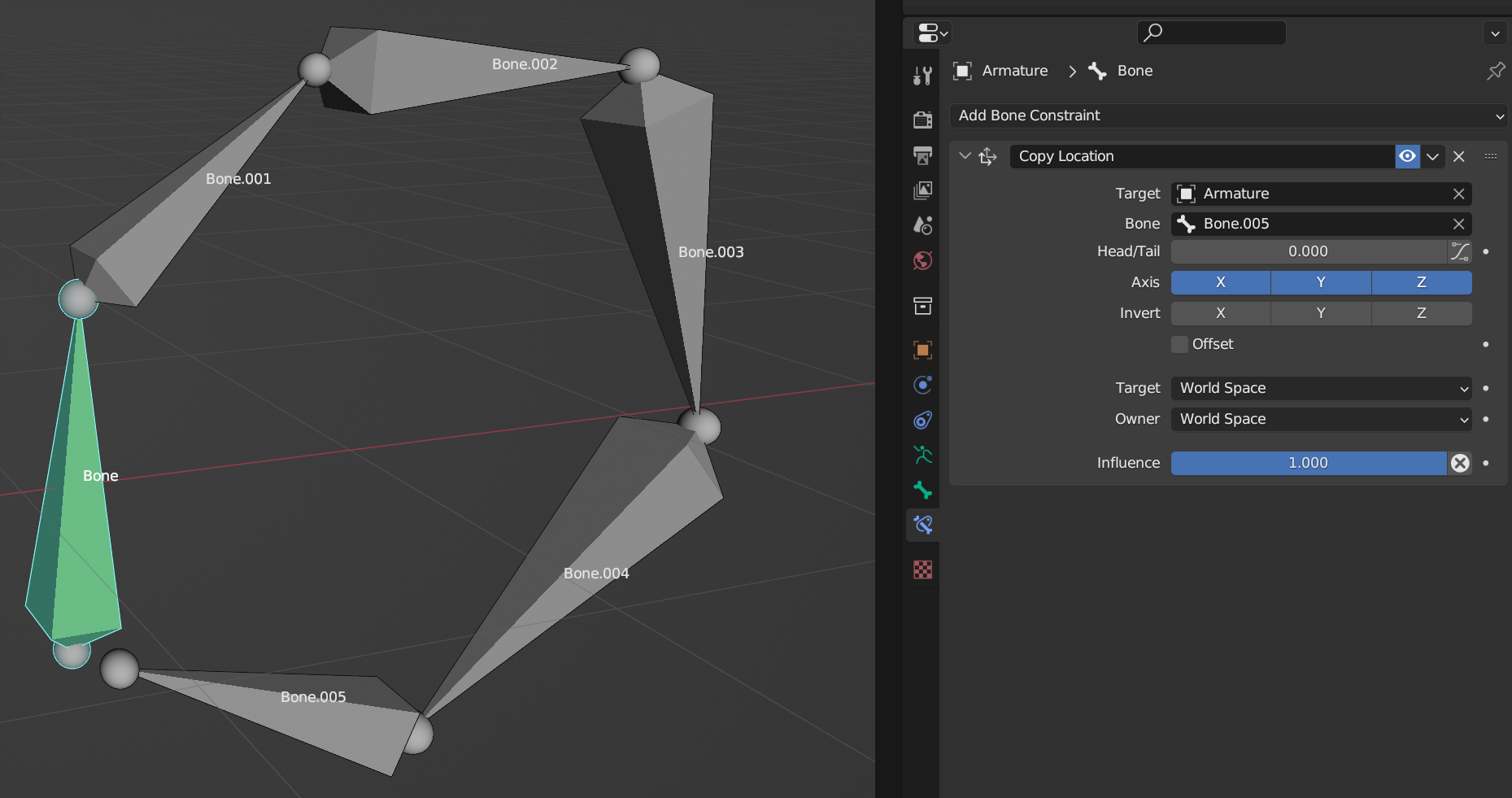Open the World properties tab
Viewport: 1512px width, 798px height.
pyautogui.click(x=922, y=260)
